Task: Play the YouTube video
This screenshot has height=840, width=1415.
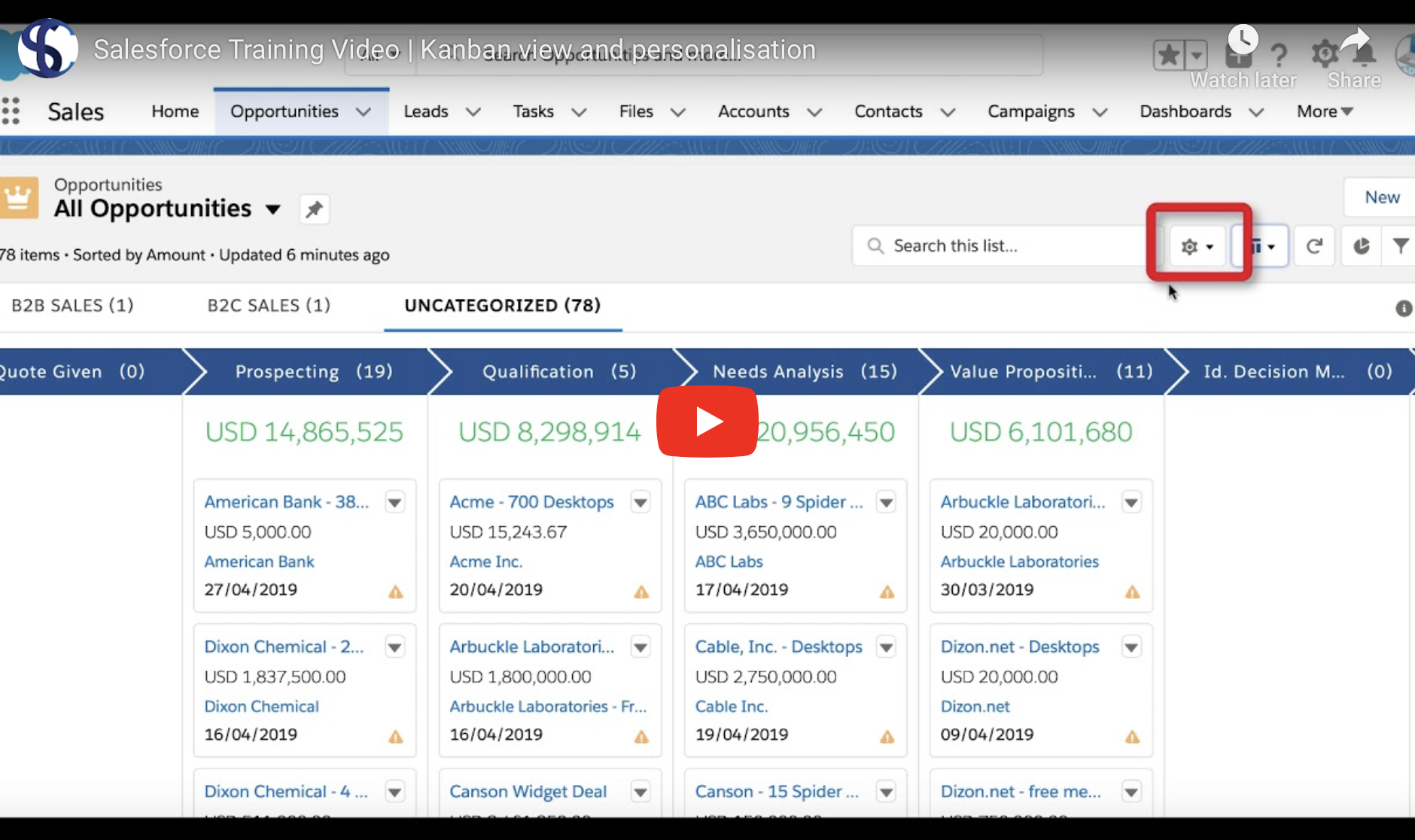Action: click(x=707, y=422)
